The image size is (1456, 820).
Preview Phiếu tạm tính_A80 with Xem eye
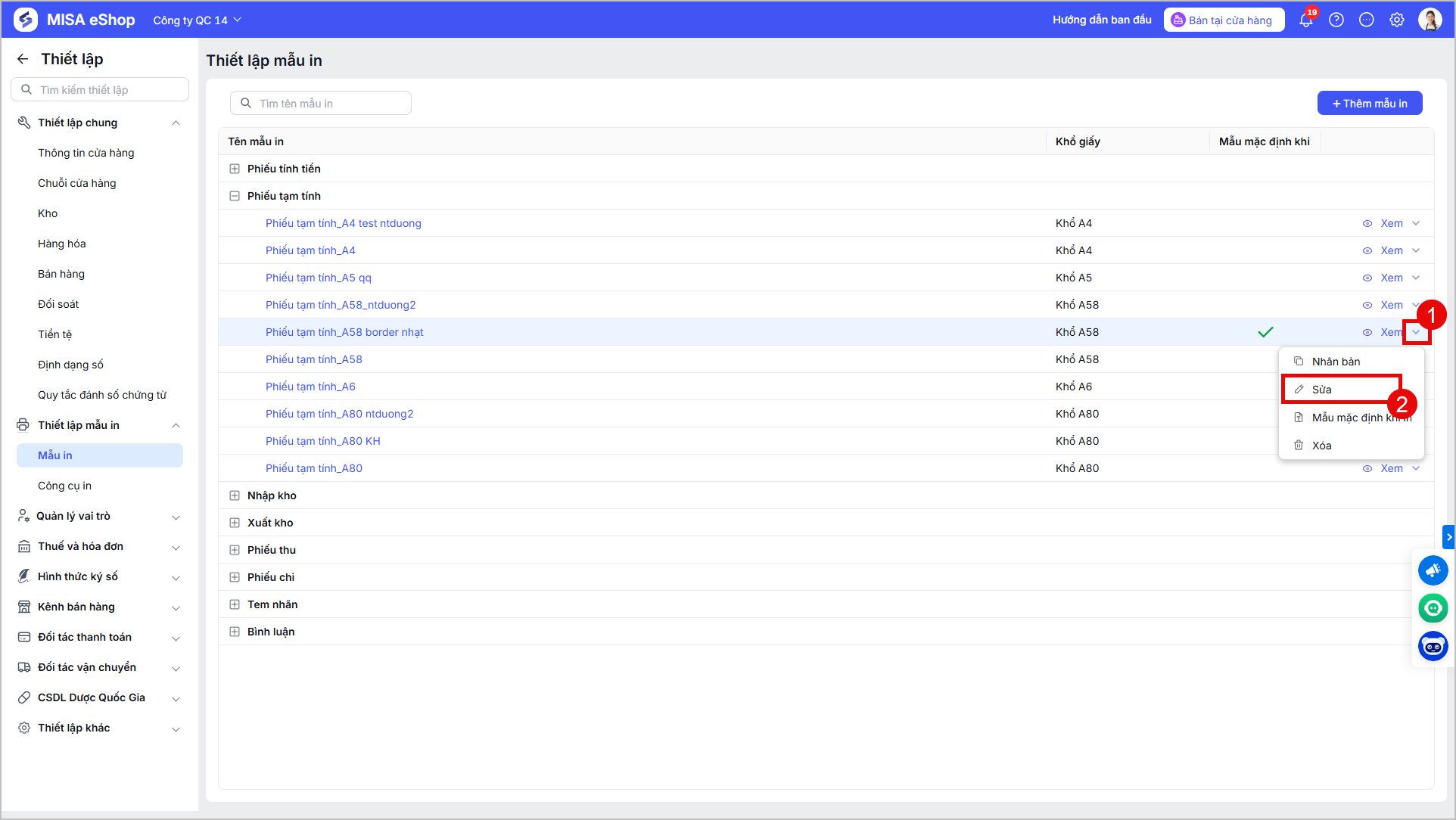1383,468
